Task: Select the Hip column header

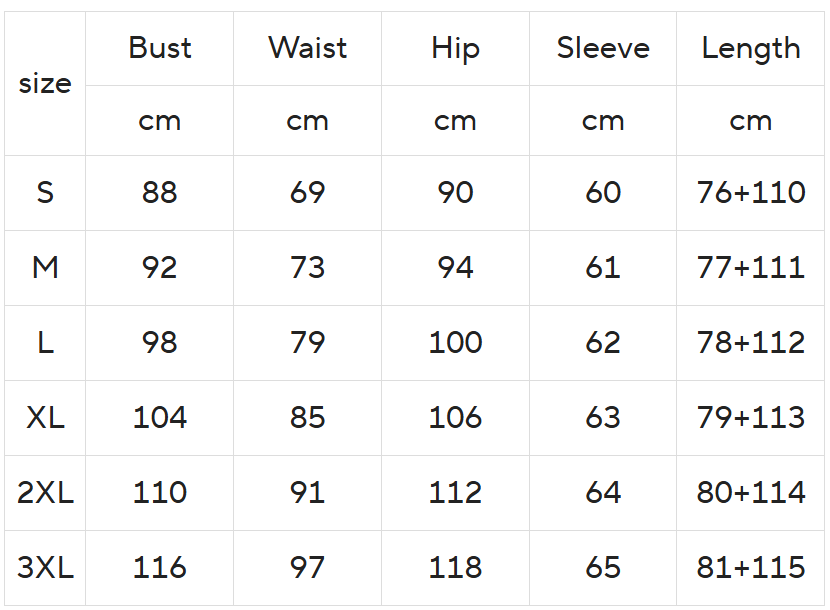Action: [455, 48]
